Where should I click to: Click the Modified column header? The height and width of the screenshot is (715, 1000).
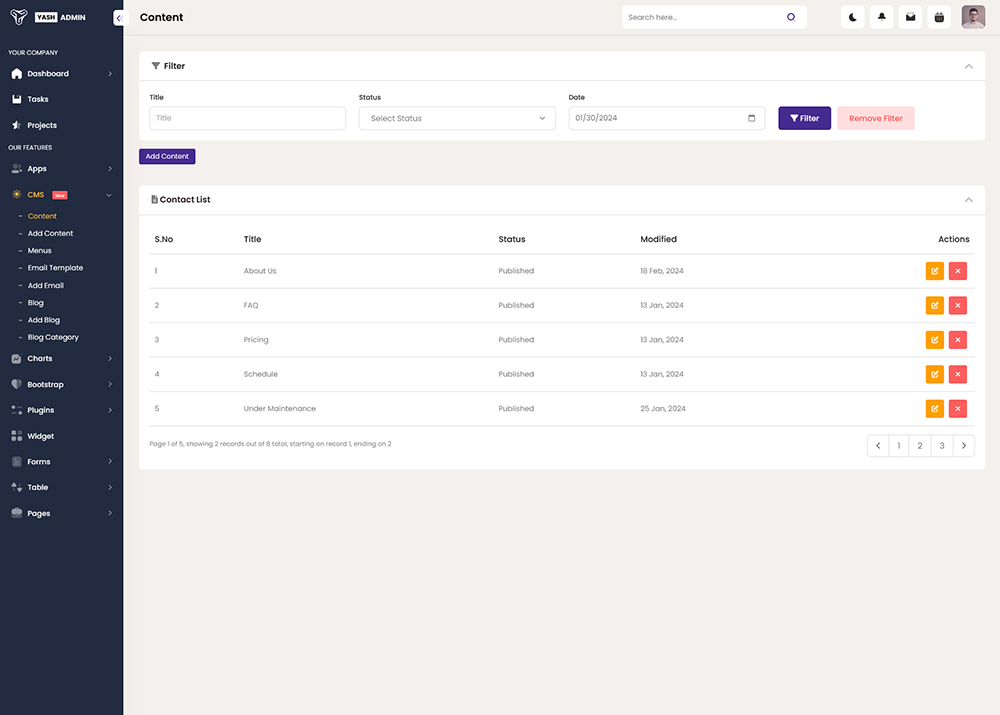tap(658, 239)
